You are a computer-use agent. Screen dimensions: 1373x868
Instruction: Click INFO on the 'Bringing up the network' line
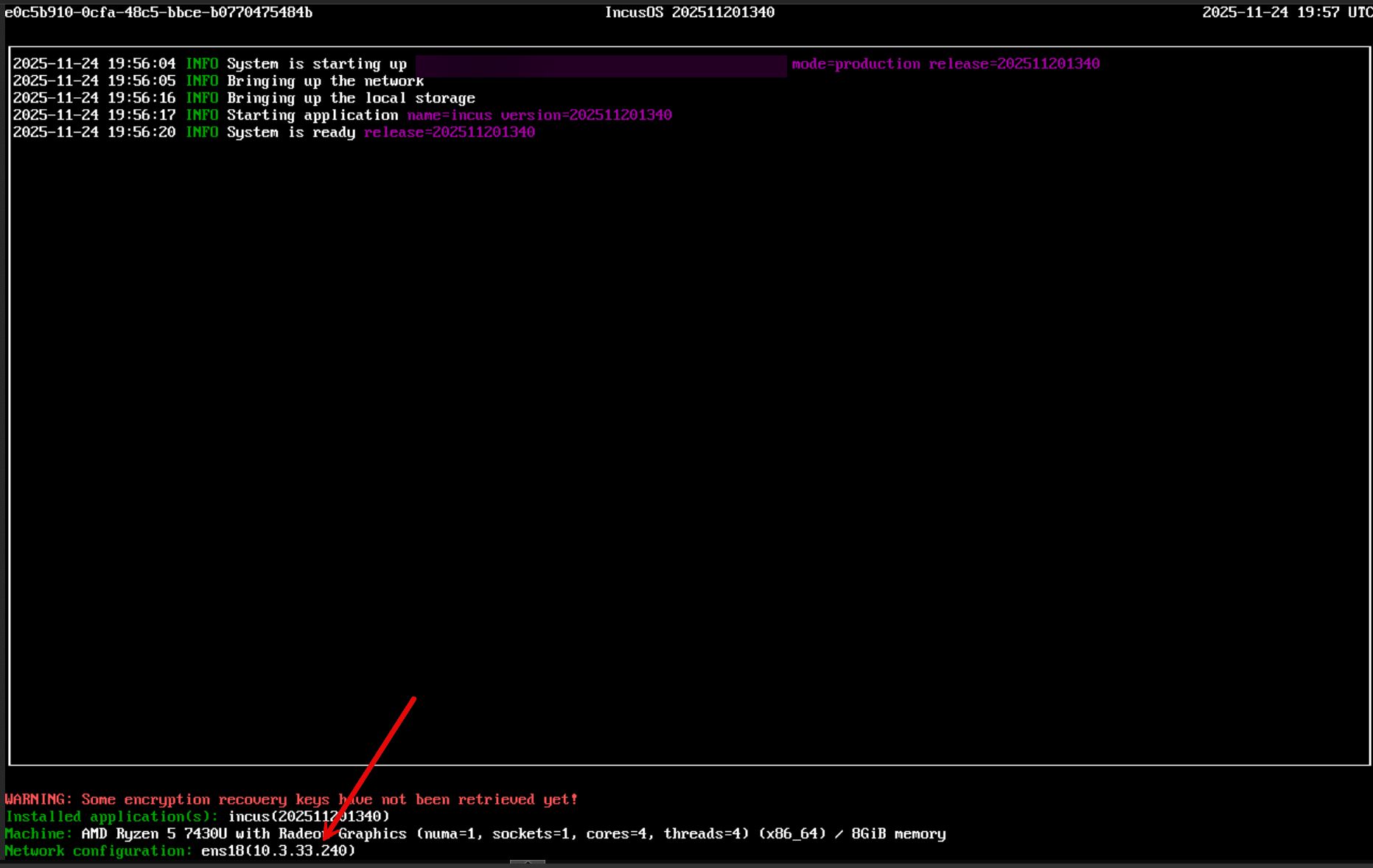point(202,81)
